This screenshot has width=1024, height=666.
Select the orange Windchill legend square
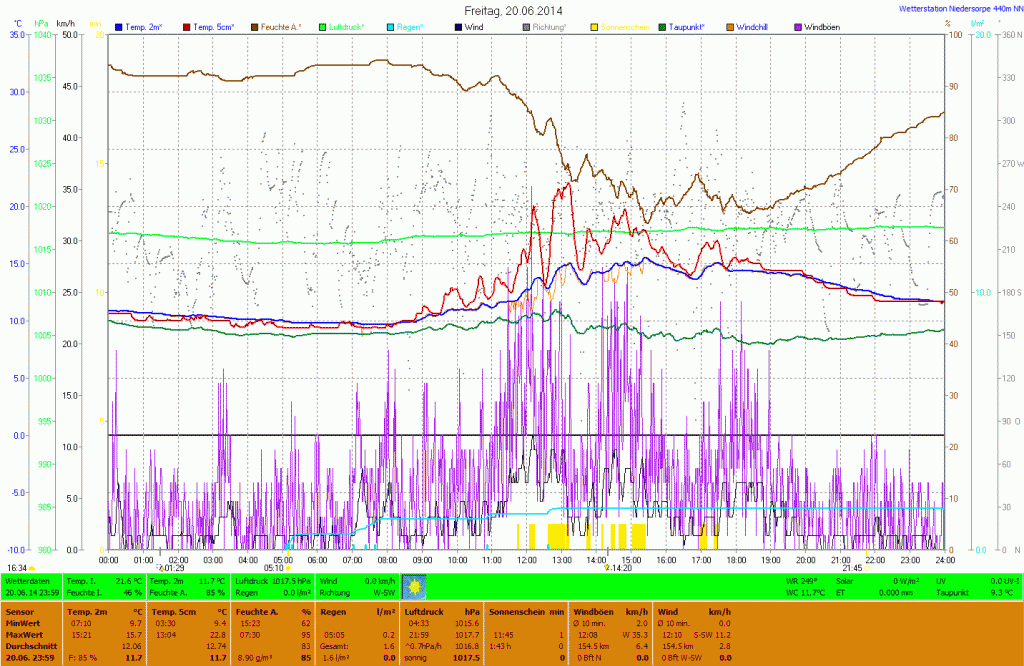(x=730, y=26)
